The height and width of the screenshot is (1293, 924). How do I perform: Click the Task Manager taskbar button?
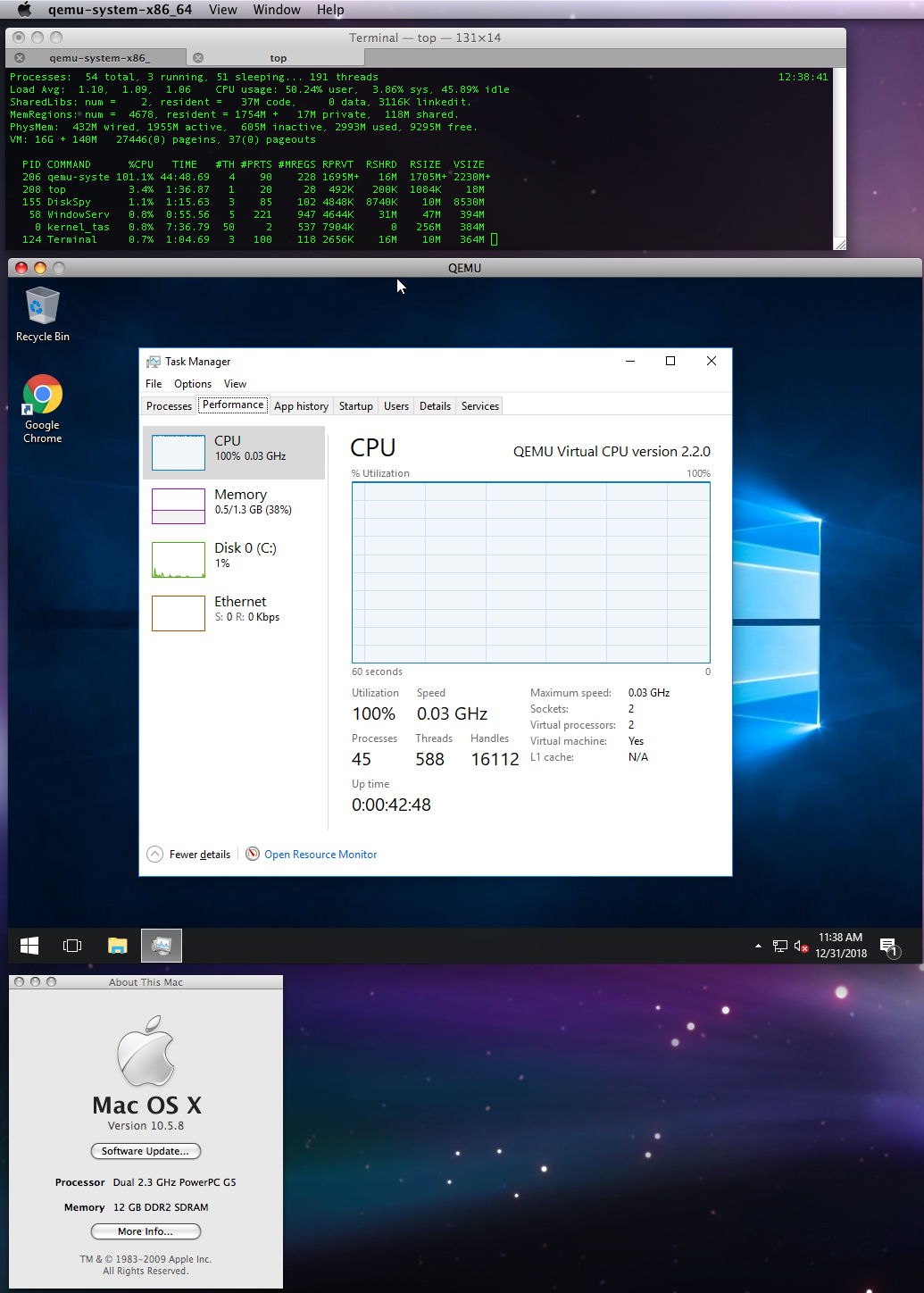click(x=162, y=946)
